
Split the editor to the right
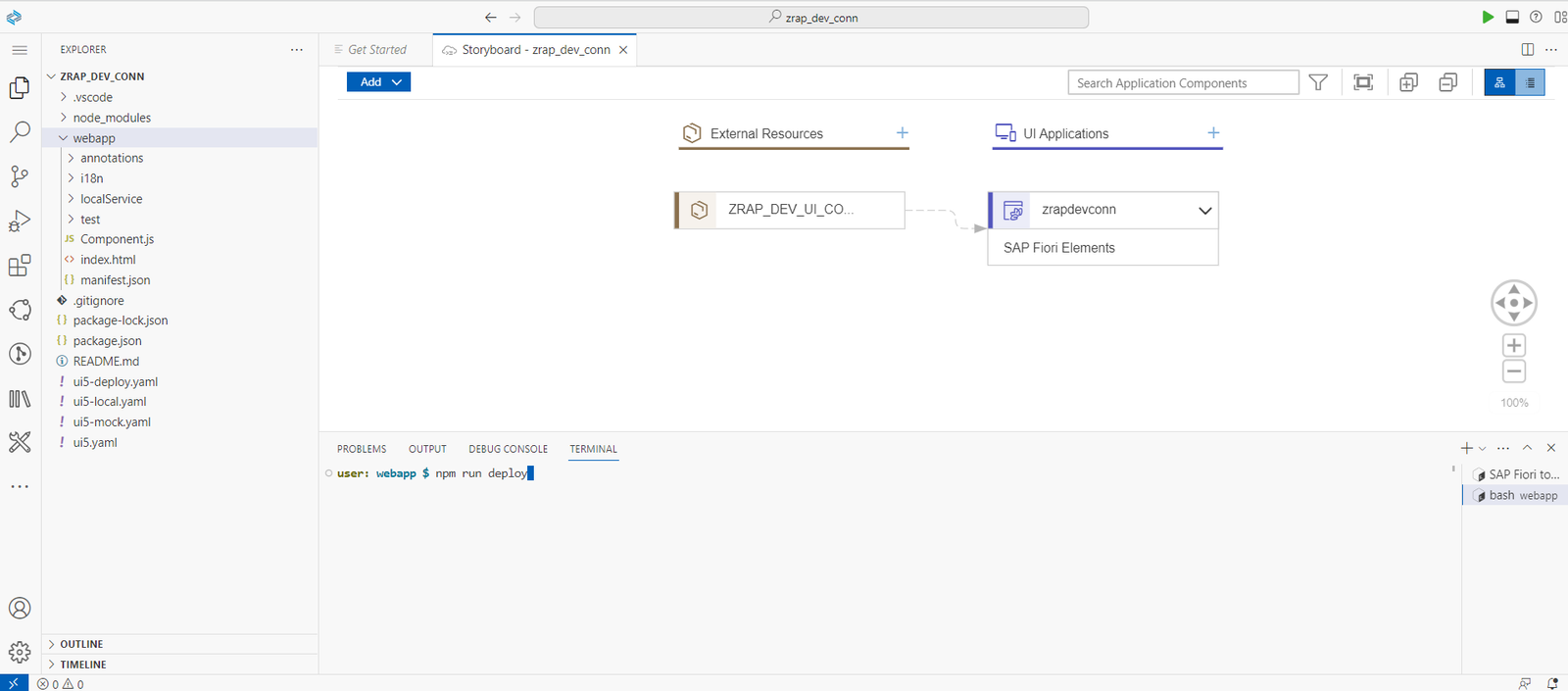click(x=1527, y=50)
